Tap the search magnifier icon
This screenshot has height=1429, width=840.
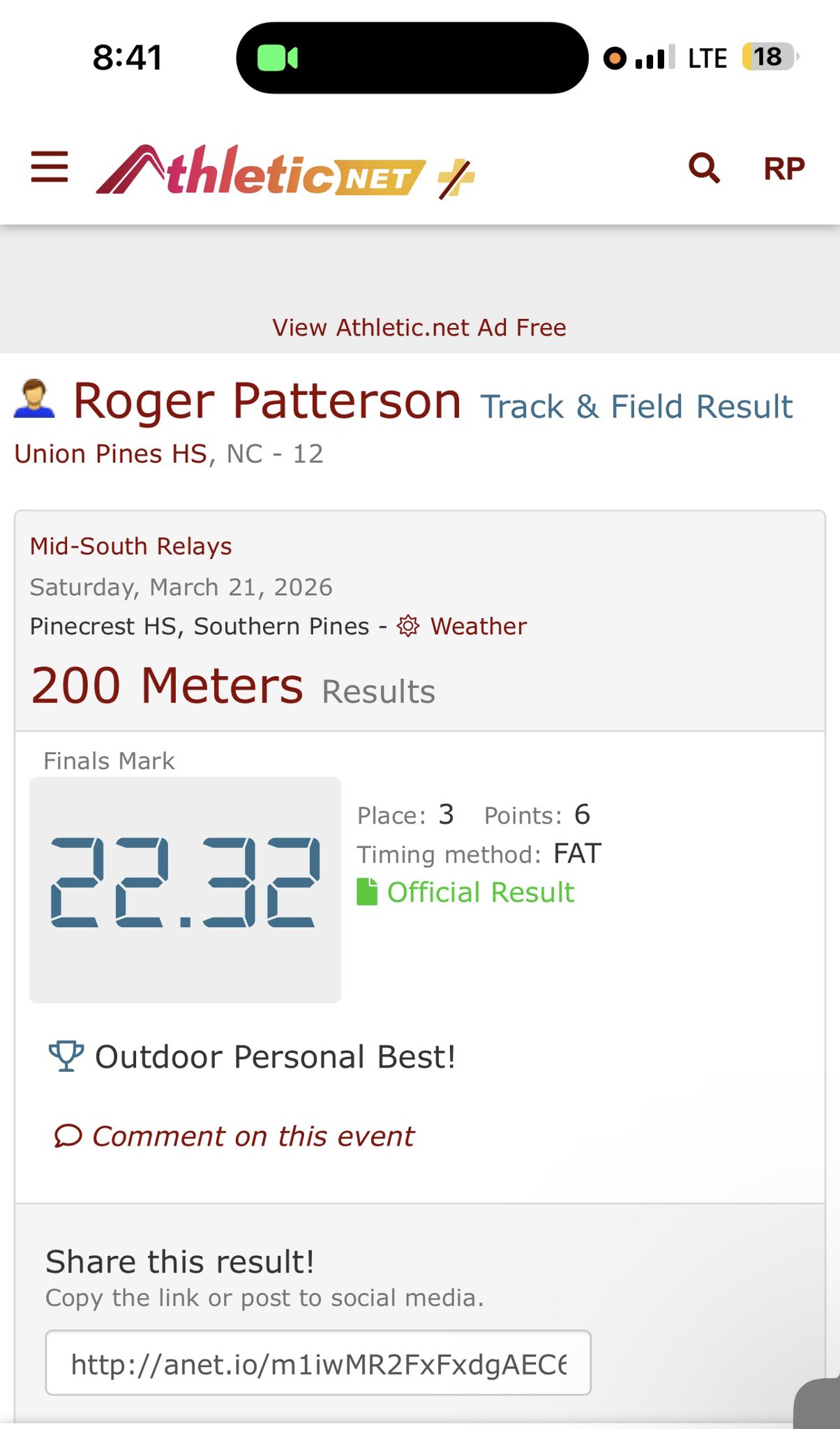click(704, 168)
